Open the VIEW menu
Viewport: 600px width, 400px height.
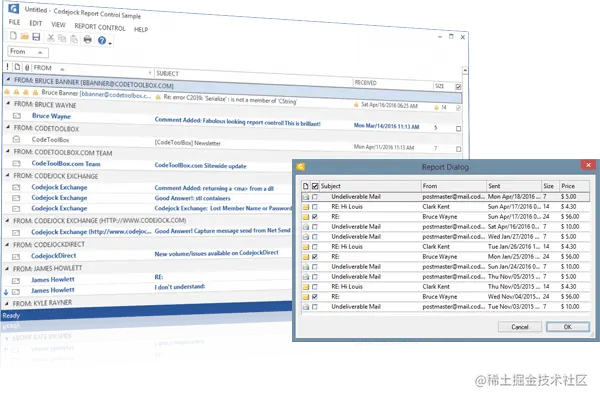pos(59,25)
